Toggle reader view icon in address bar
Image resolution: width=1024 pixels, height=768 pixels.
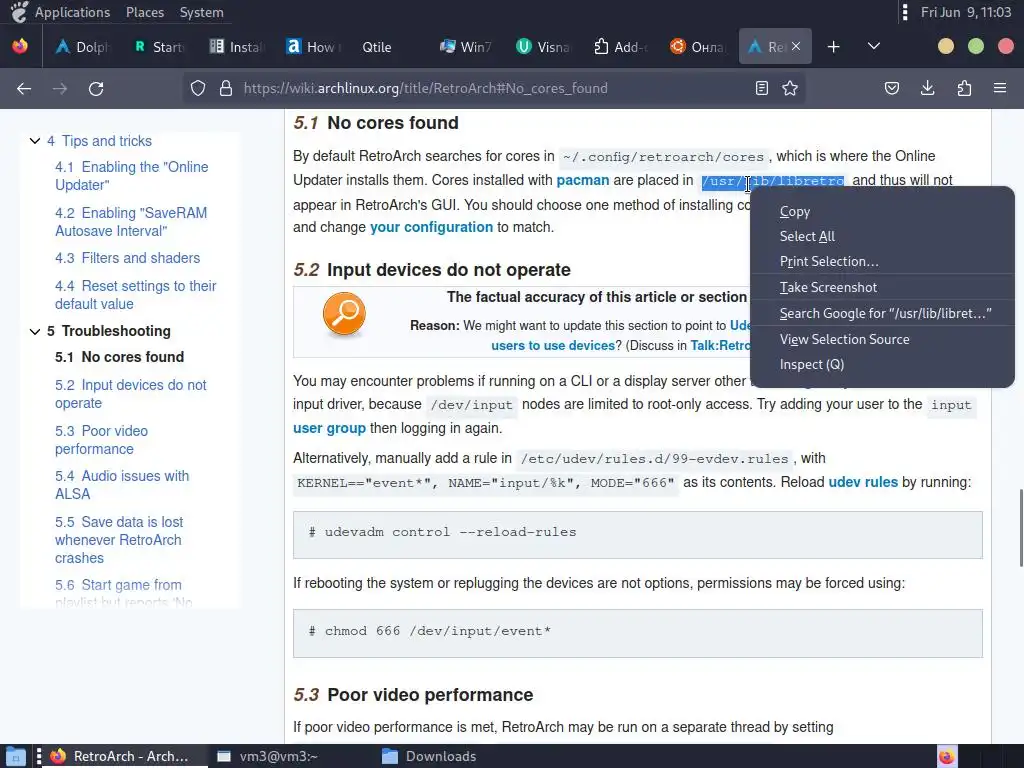[x=761, y=88]
